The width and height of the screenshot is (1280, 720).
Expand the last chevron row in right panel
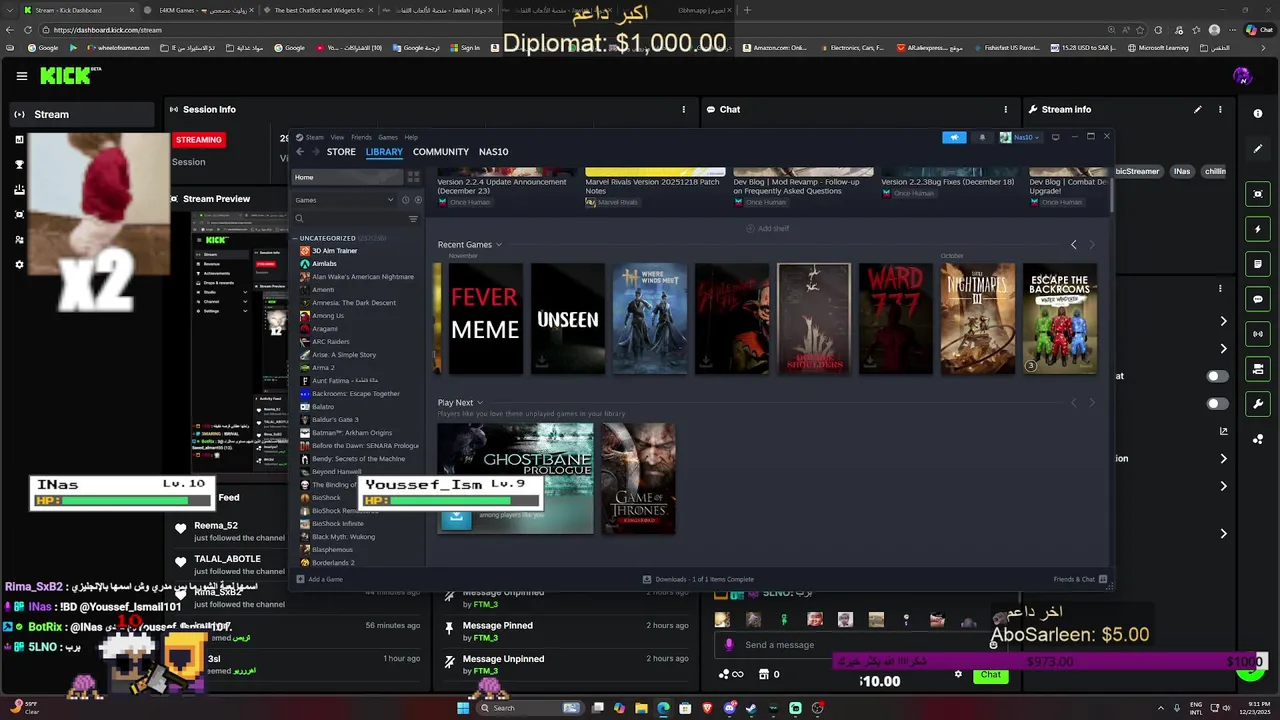click(1223, 533)
